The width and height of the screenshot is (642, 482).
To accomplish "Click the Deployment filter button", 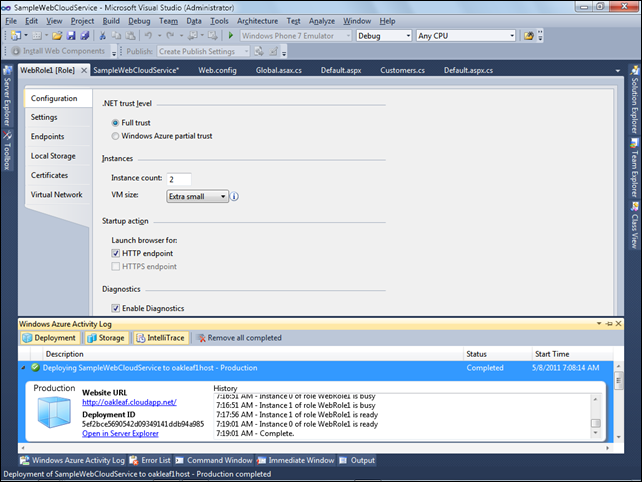I will [49, 338].
